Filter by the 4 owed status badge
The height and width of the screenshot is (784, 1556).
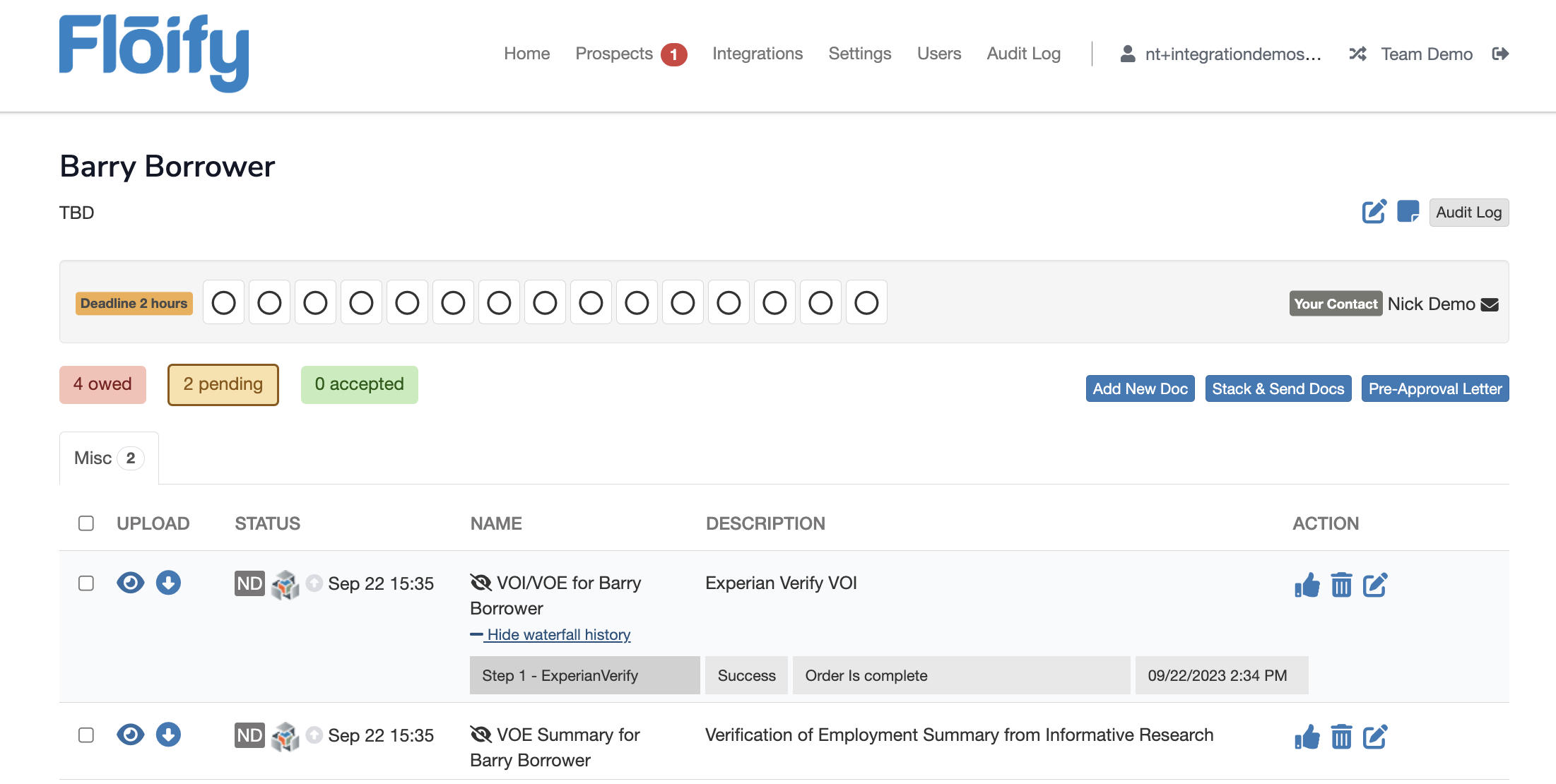coord(102,384)
